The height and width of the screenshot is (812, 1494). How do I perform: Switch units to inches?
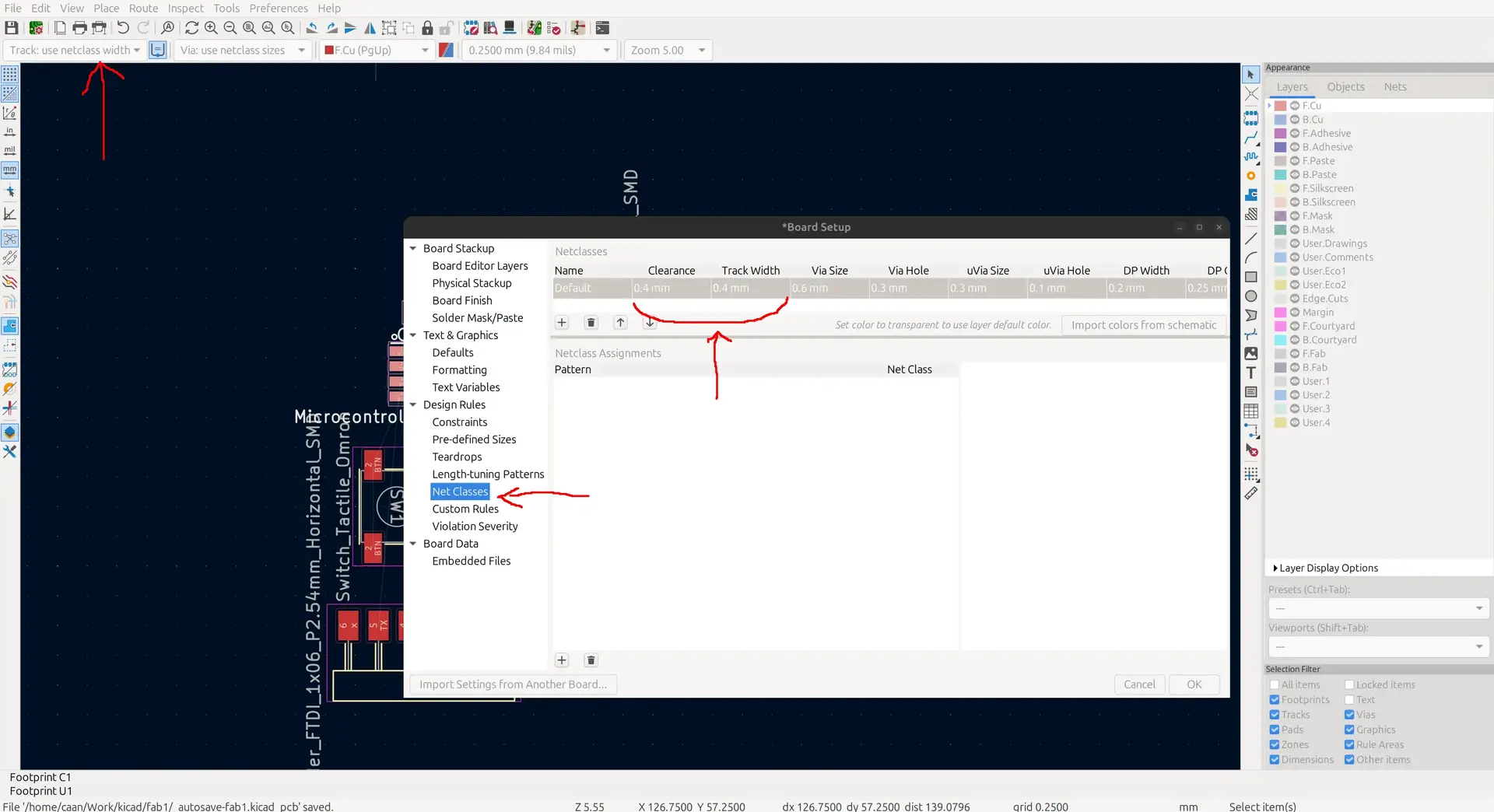point(9,132)
